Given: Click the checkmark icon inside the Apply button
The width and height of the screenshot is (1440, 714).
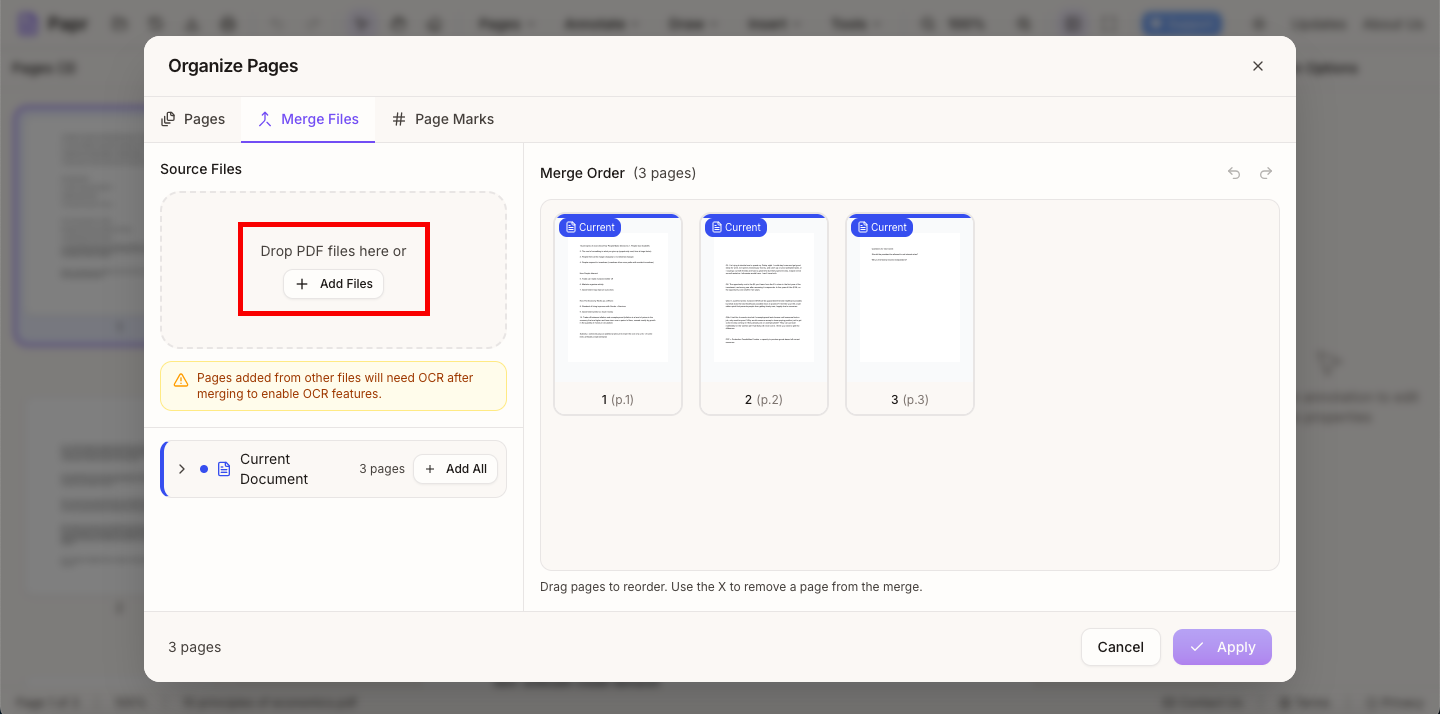Looking at the screenshot, I should pyautogui.click(x=1197, y=647).
